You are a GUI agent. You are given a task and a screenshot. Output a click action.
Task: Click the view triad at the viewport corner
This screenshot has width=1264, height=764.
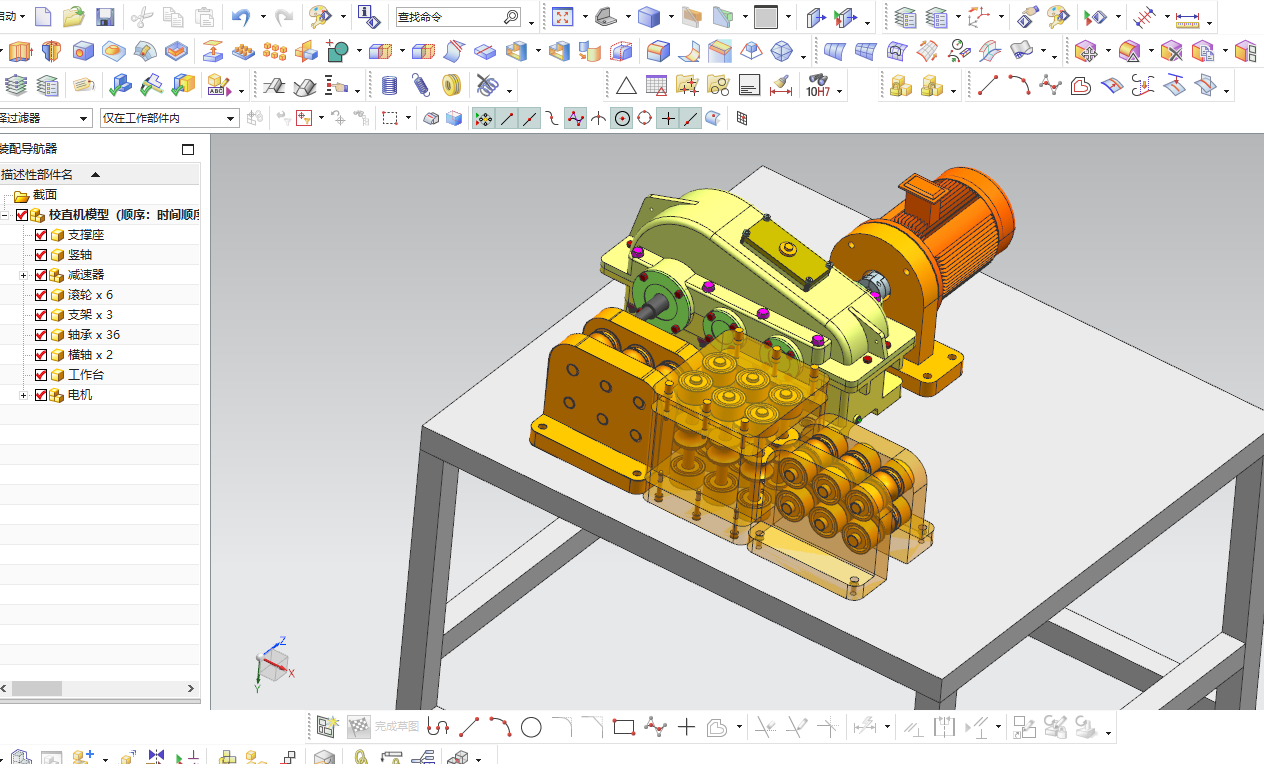point(271,663)
